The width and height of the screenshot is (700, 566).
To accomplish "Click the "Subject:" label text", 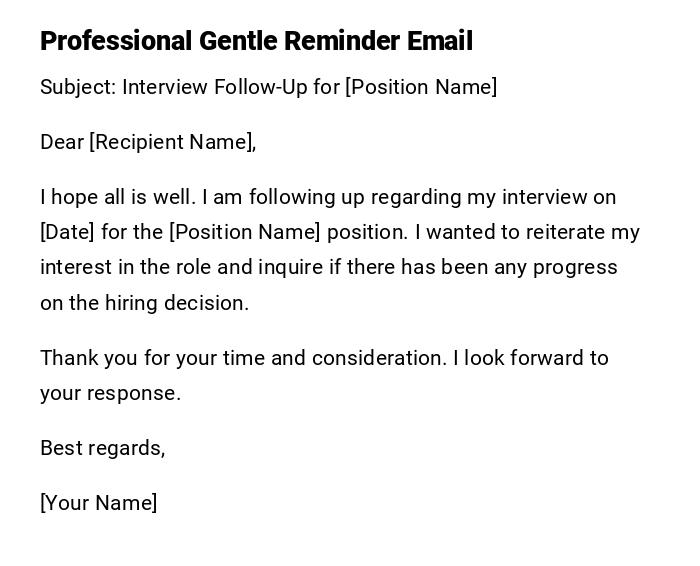I will pyautogui.click(x=77, y=87).
